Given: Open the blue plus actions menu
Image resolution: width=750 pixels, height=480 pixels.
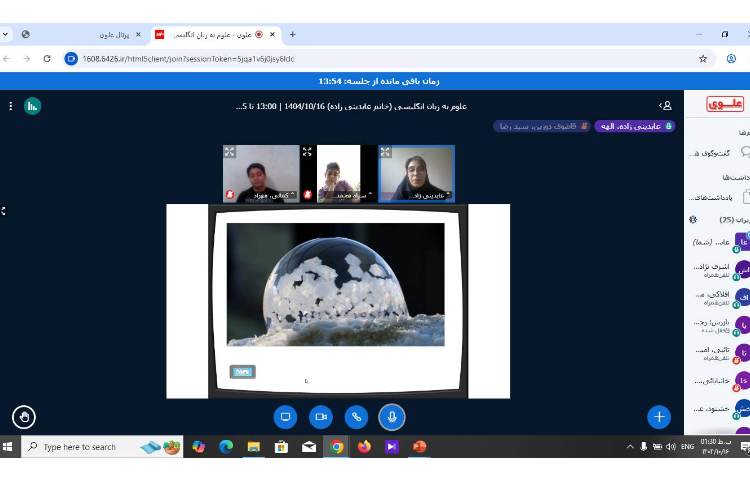Looking at the screenshot, I should [658, 416].
